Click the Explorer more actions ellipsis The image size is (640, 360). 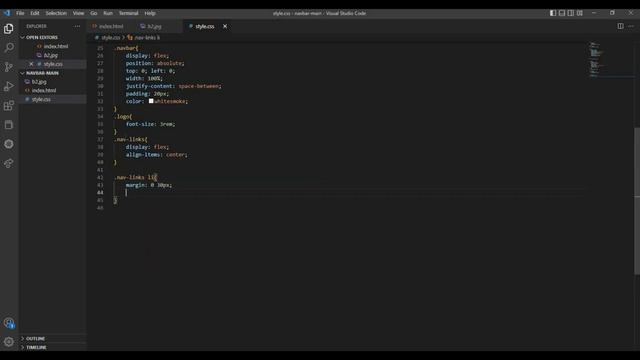point(77,26)
